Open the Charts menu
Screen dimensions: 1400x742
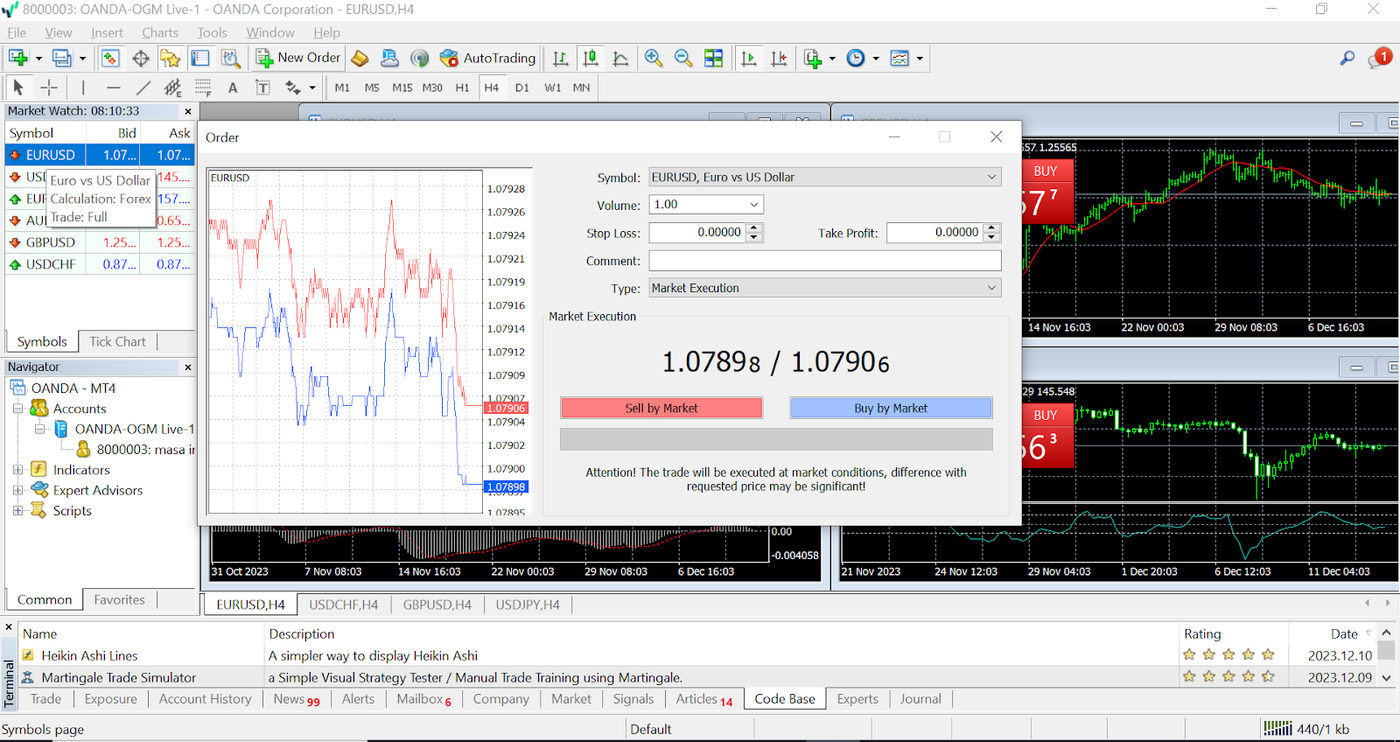click(x=160, y=33)
